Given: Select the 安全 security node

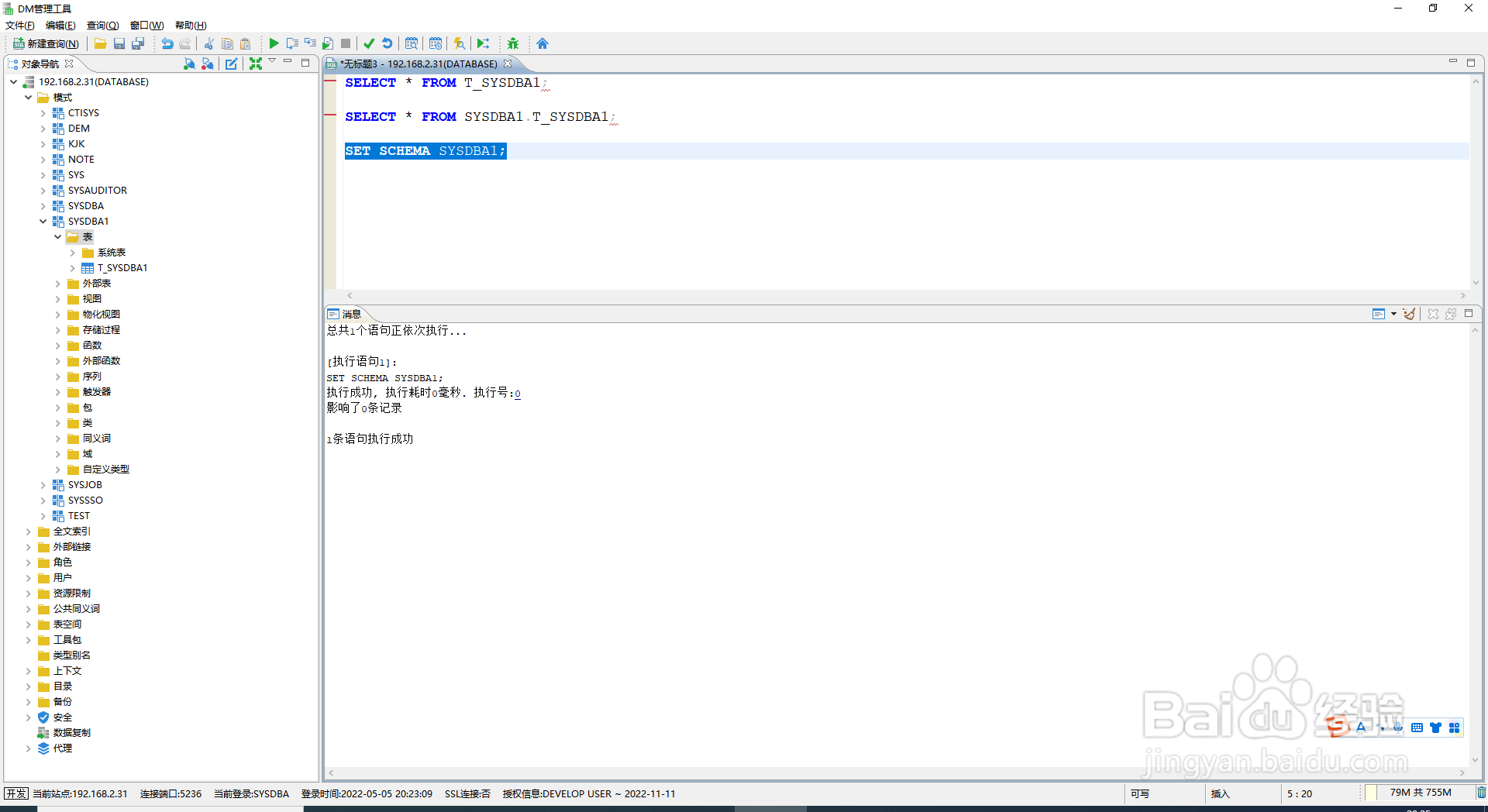Looking at the screenshot, I should [62, 717].
